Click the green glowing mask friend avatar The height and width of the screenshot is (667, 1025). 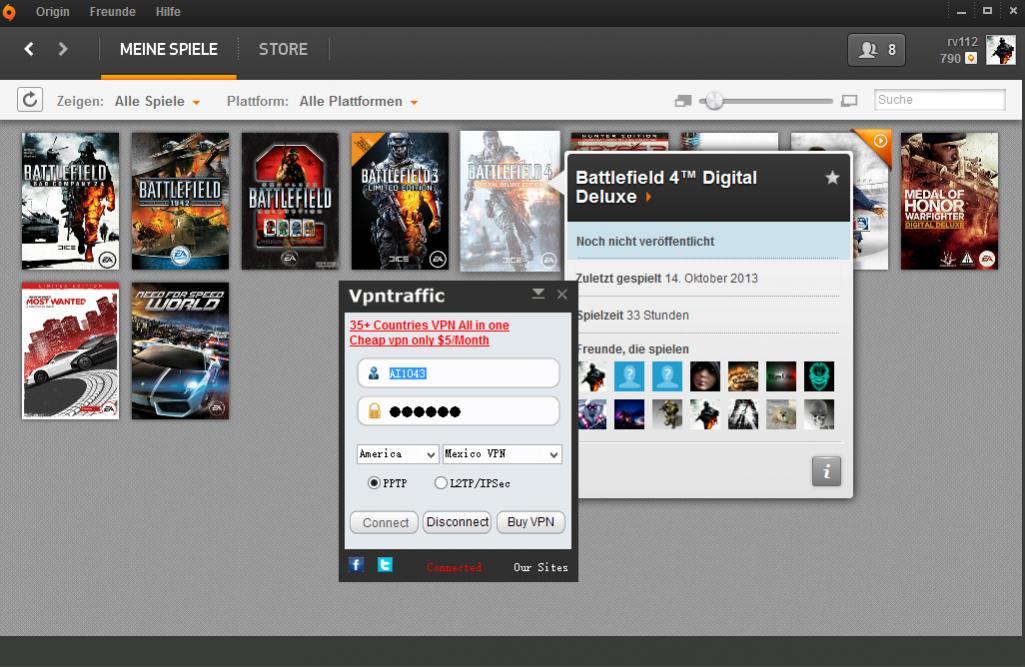819,377
